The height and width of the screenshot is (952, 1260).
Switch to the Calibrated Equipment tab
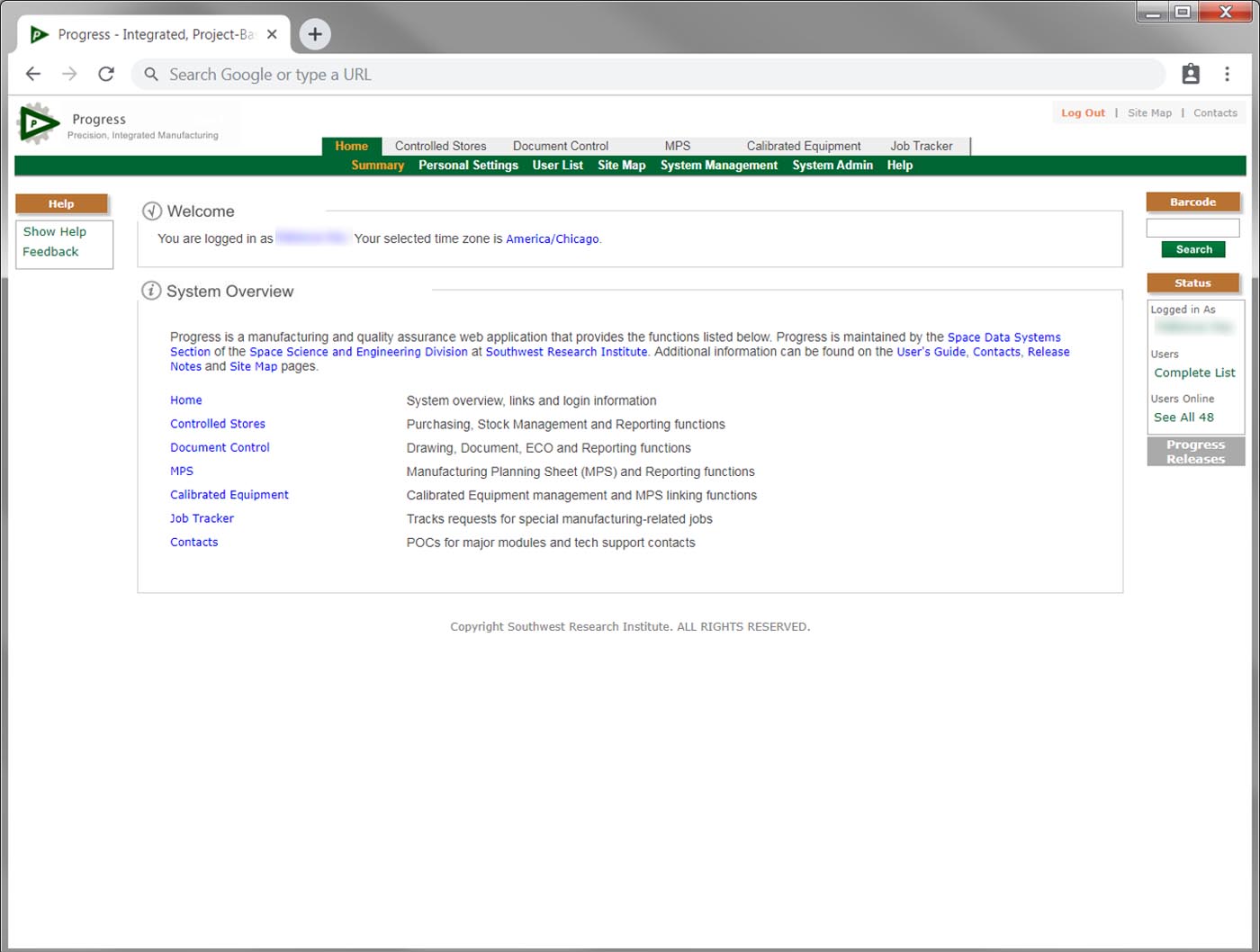click(803, 146)
